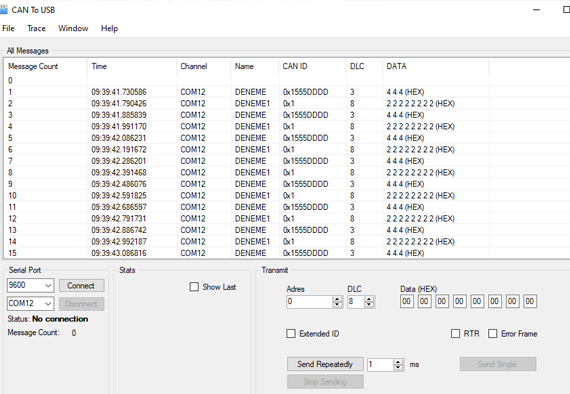570x394 pixels.
Task: Click the Name column header
Action: pos(255,67)
